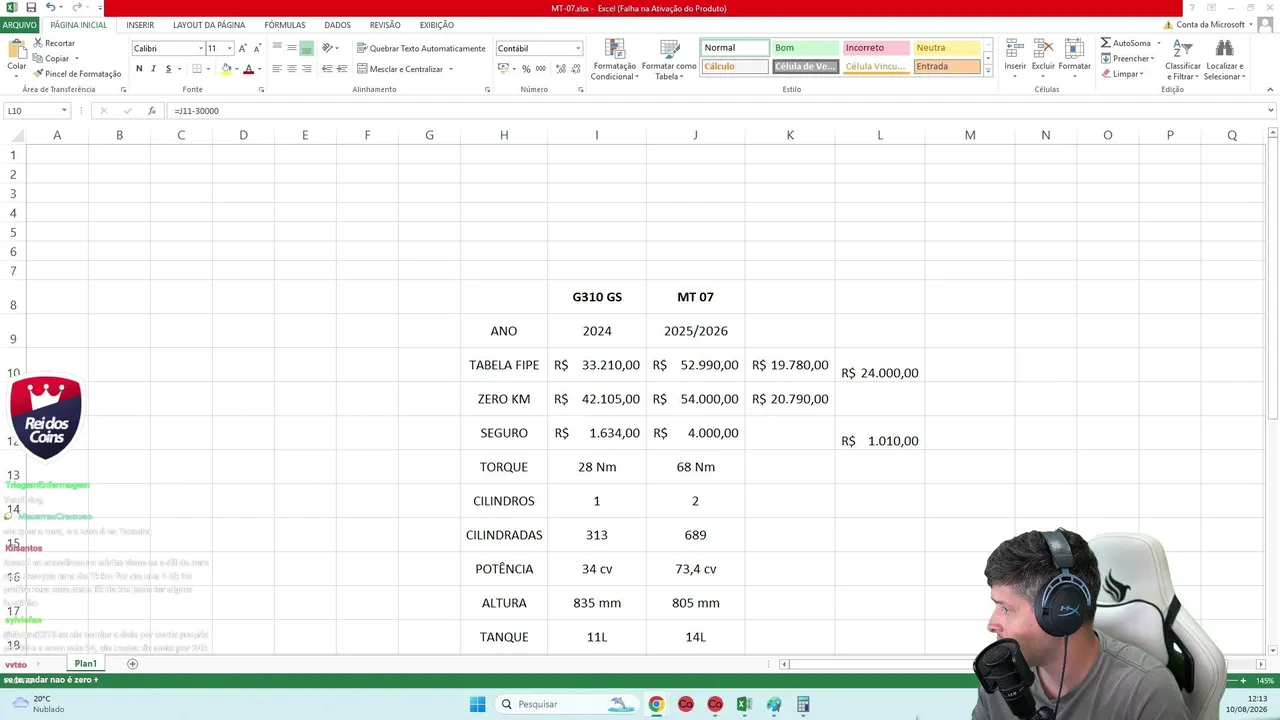
Task: Apply the Neutra cell style
Action: [x=946, y=48]
